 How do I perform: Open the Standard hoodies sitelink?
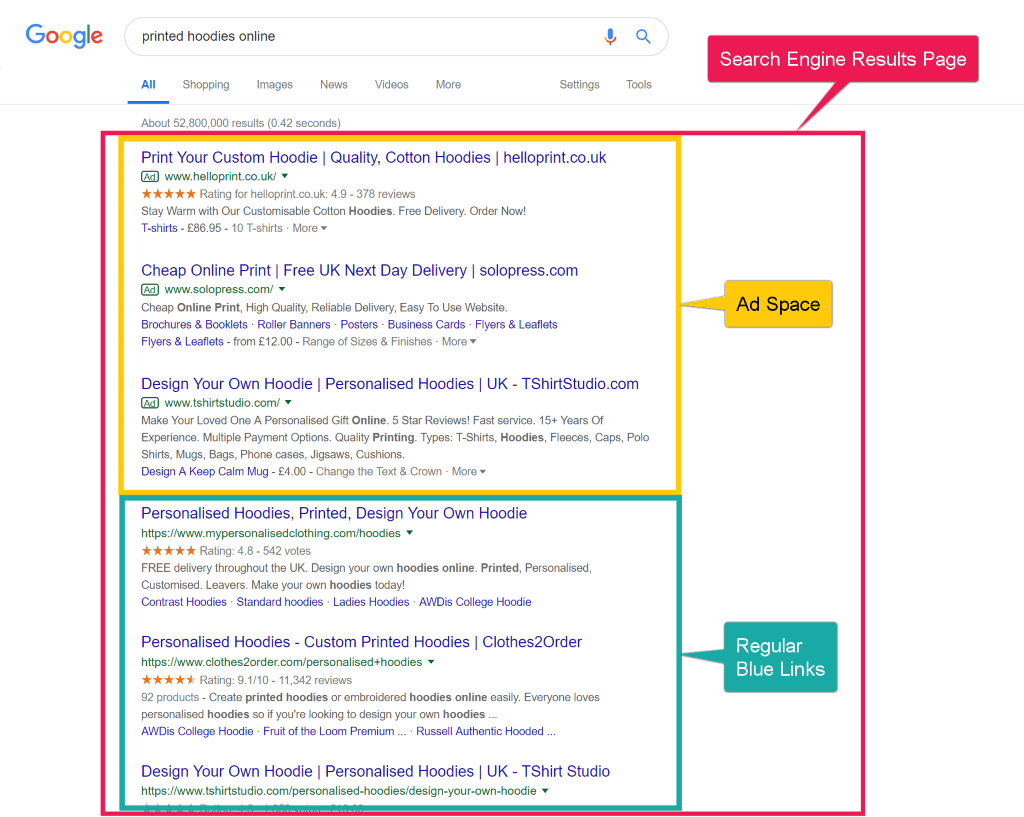[x=280, y=602]
